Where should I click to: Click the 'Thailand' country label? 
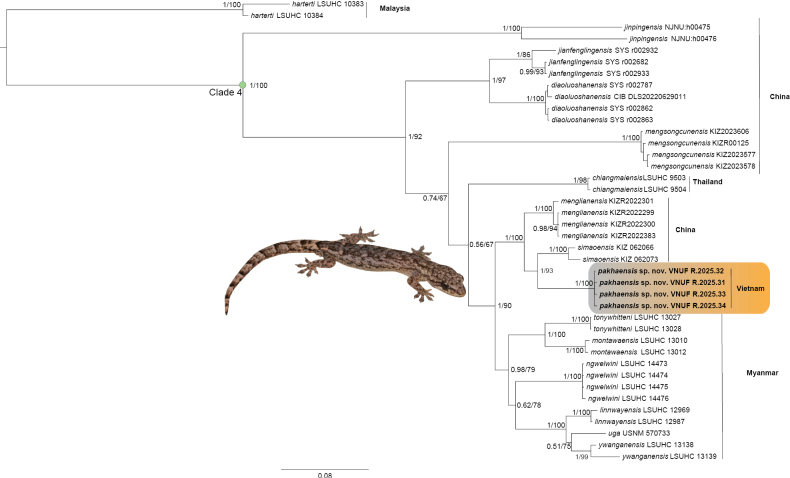coord(707,182)
